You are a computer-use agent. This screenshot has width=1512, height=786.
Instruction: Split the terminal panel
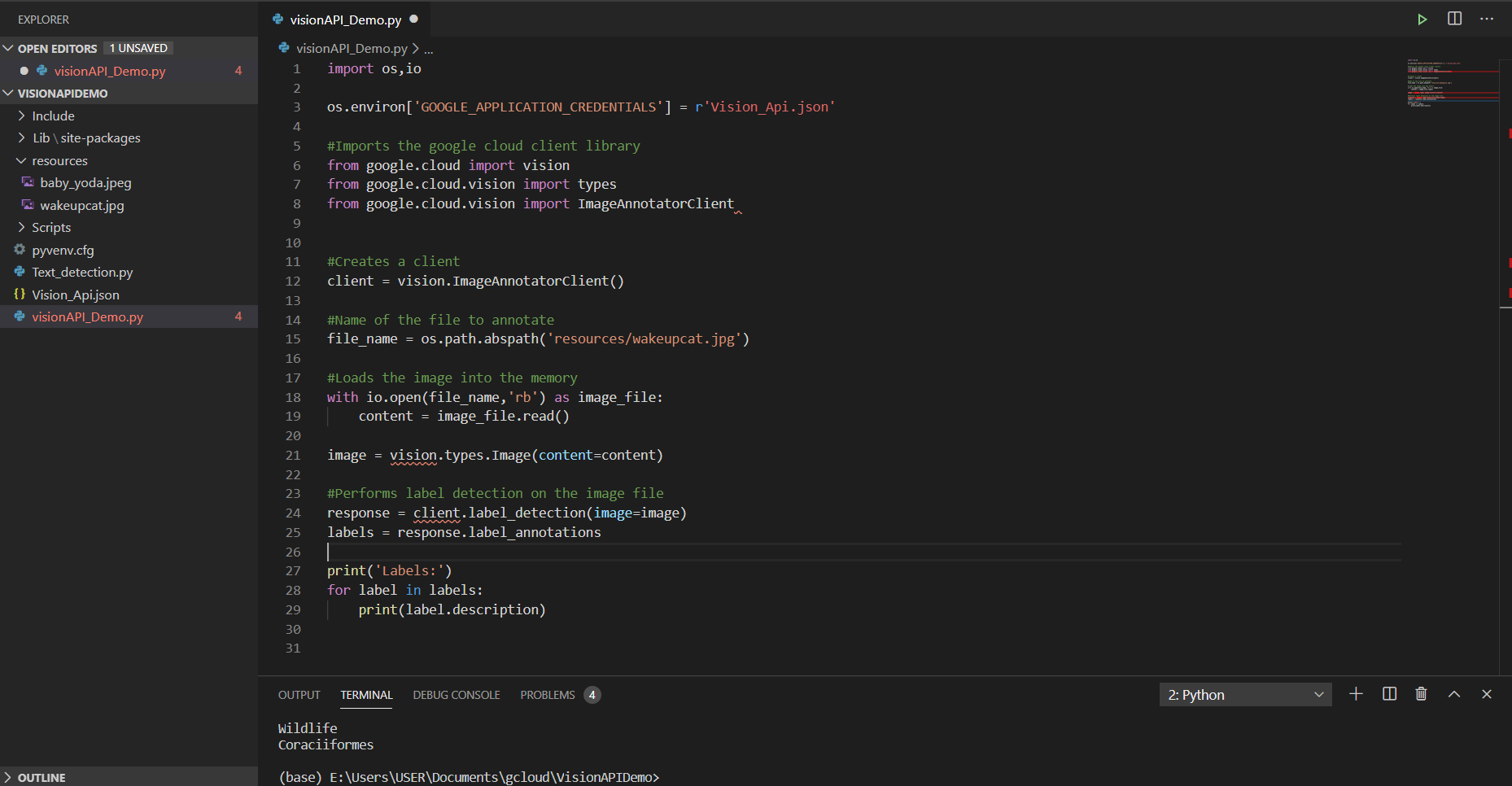pyautogui.click(x=1390, y=694)
